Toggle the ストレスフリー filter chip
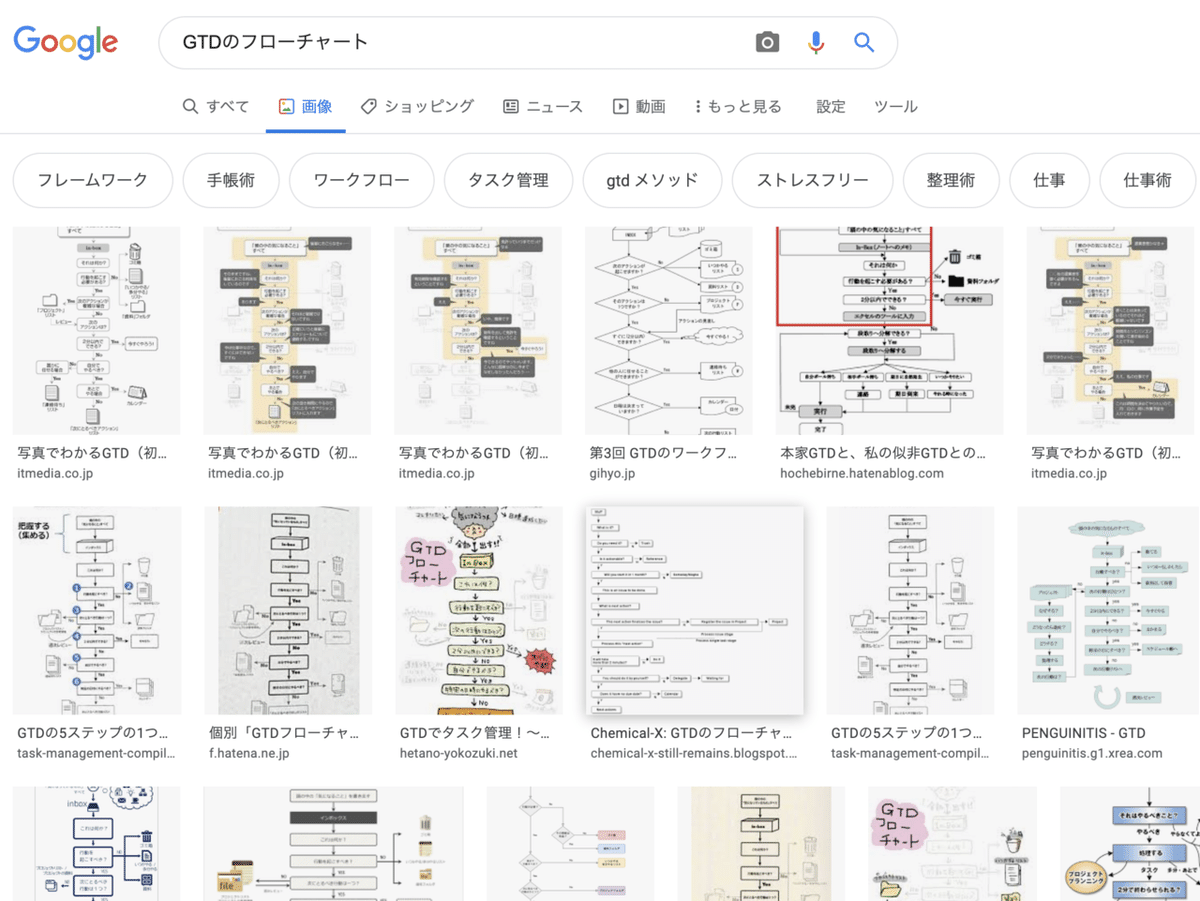This screenshot has width=1200, height=901. pyautogui.click(x=812, y=180)
